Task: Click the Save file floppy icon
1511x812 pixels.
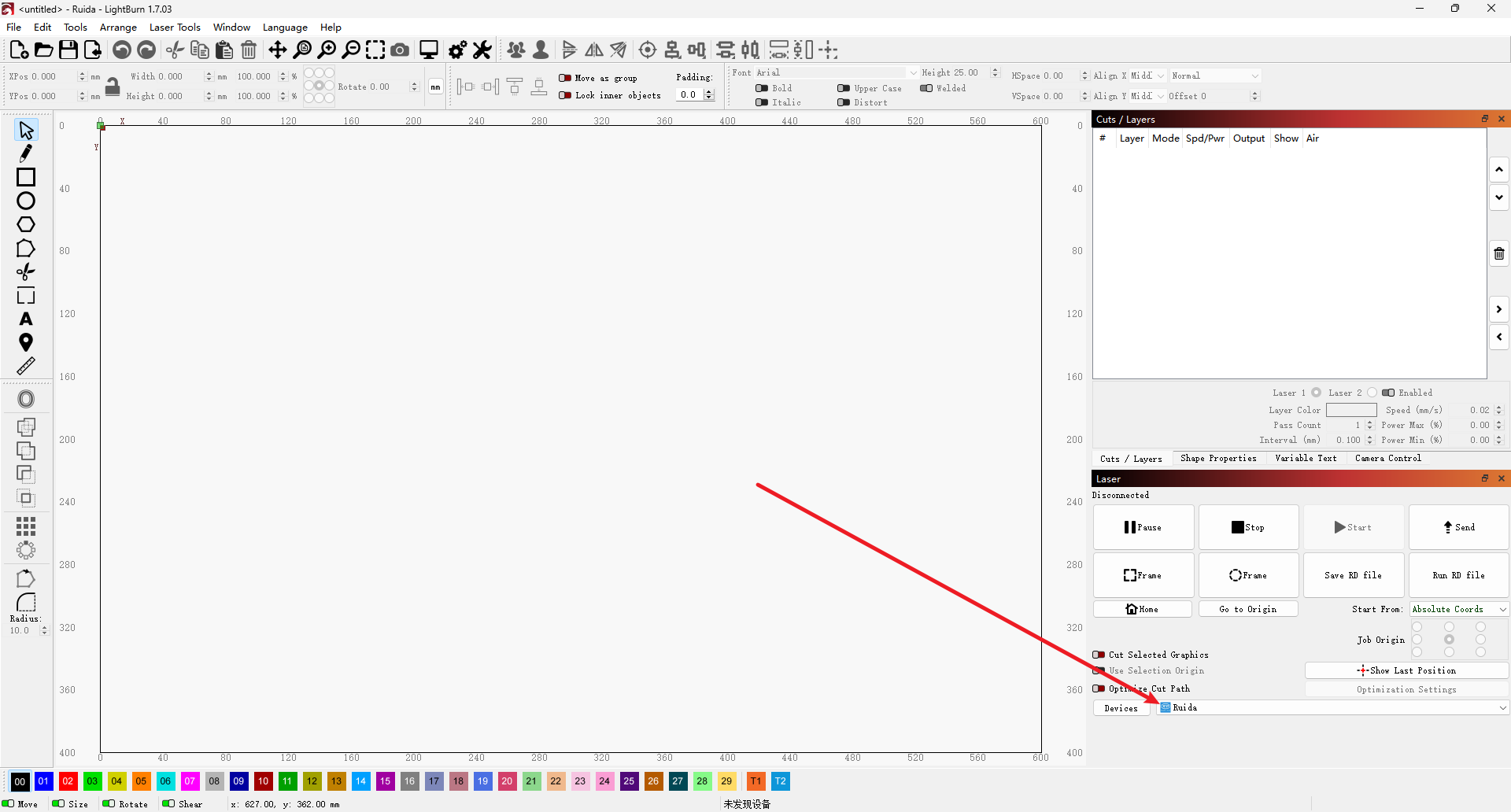Action: (68, 50)
